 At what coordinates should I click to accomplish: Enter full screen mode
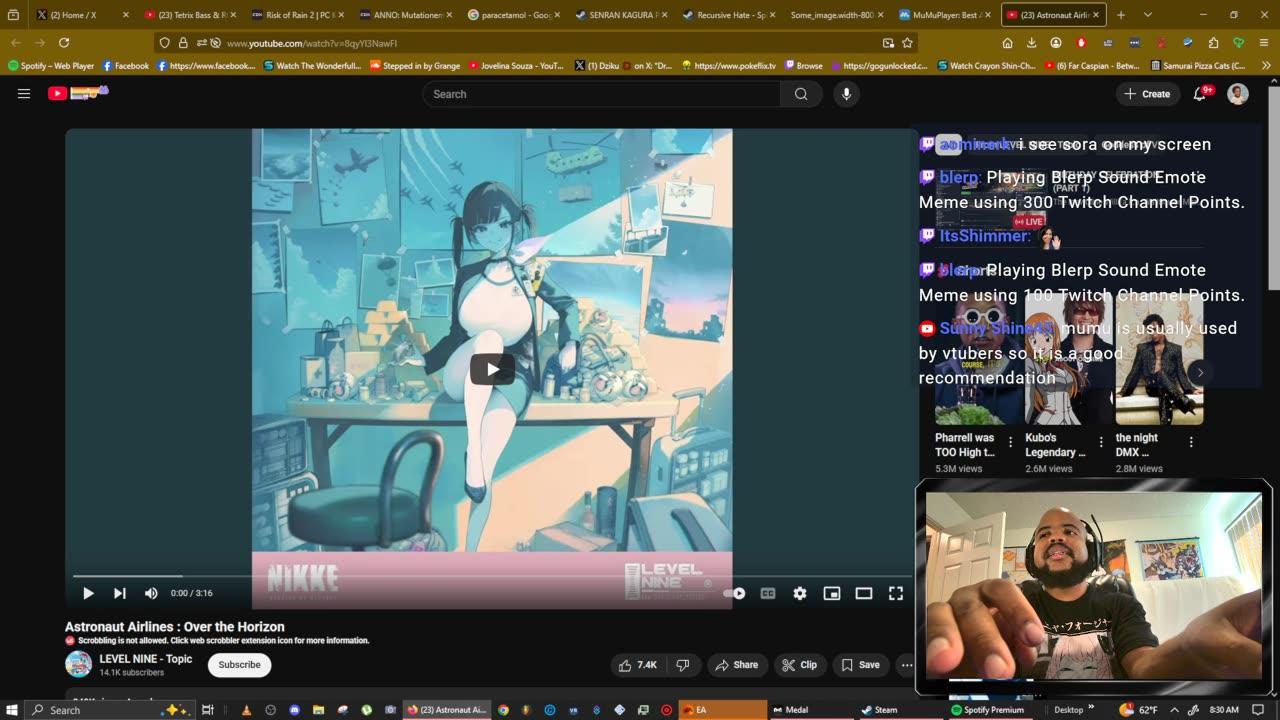tap(896, 593)
